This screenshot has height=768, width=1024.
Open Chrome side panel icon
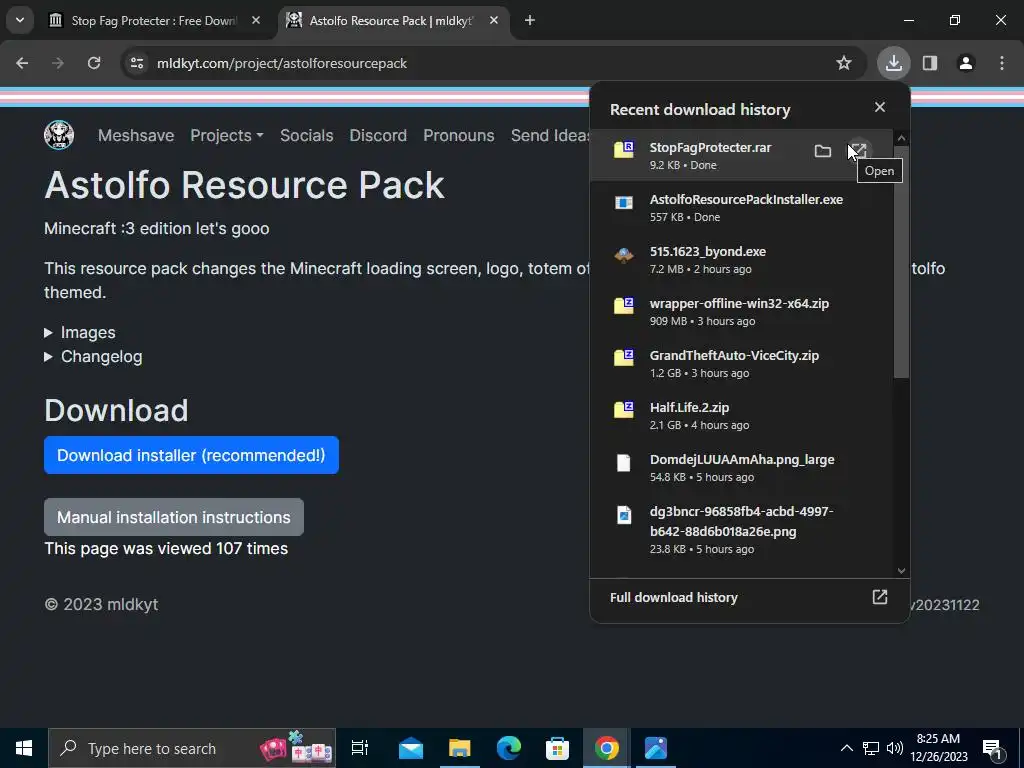(x=930, y=63)
